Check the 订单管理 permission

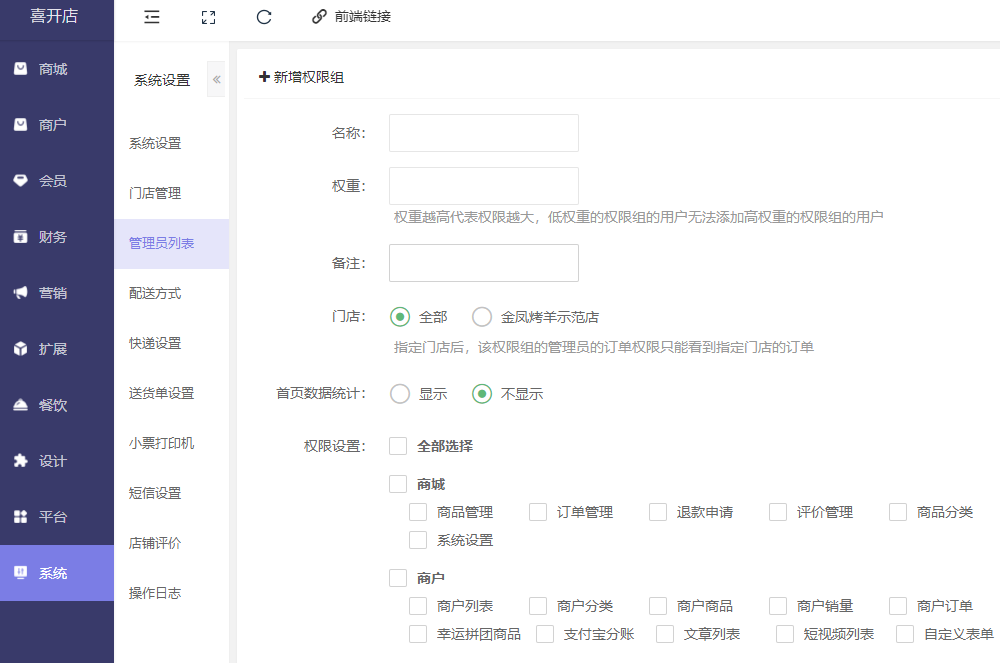538,512
